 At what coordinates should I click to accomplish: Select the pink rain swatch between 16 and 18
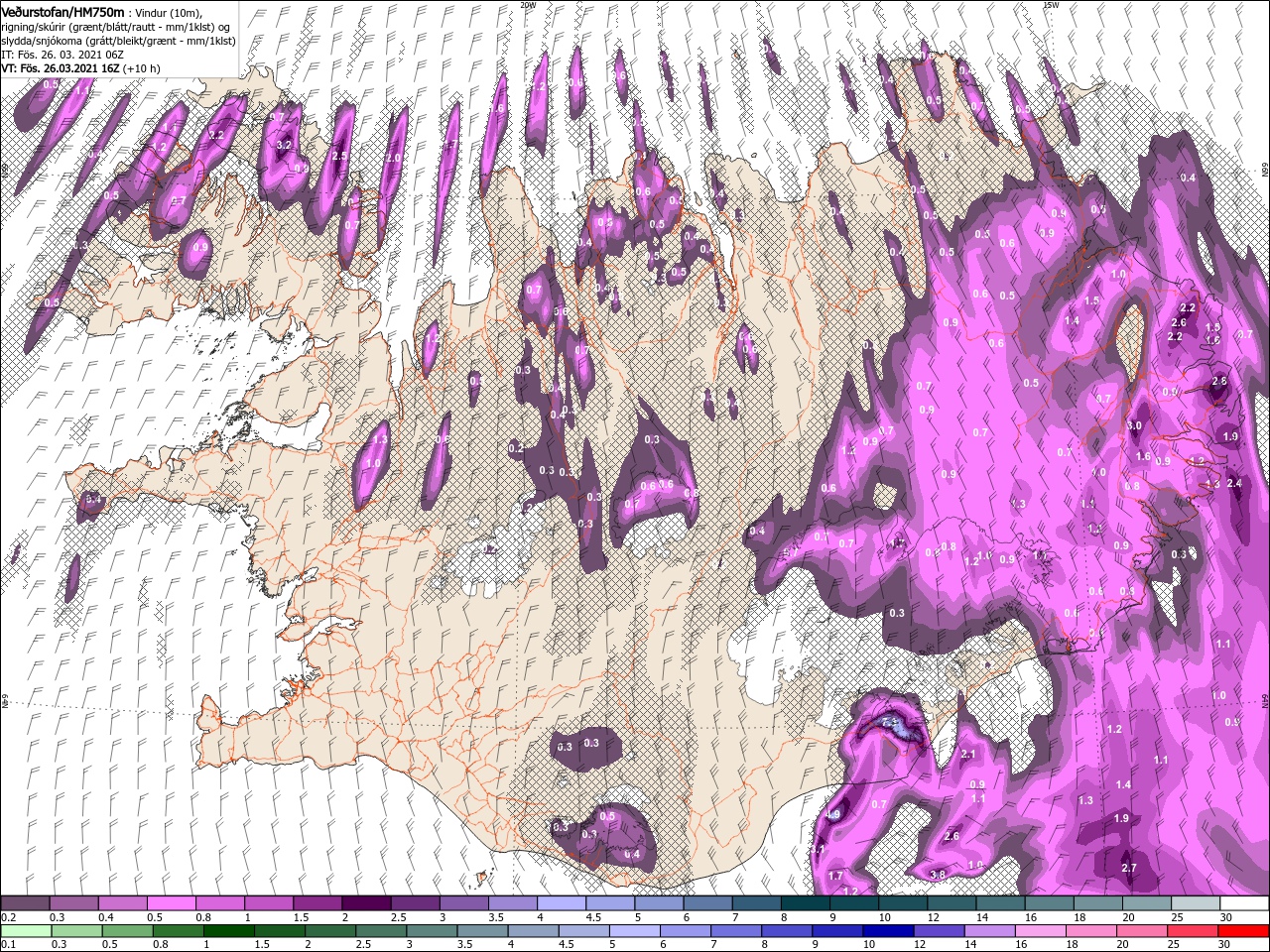tap(1041, 931)
